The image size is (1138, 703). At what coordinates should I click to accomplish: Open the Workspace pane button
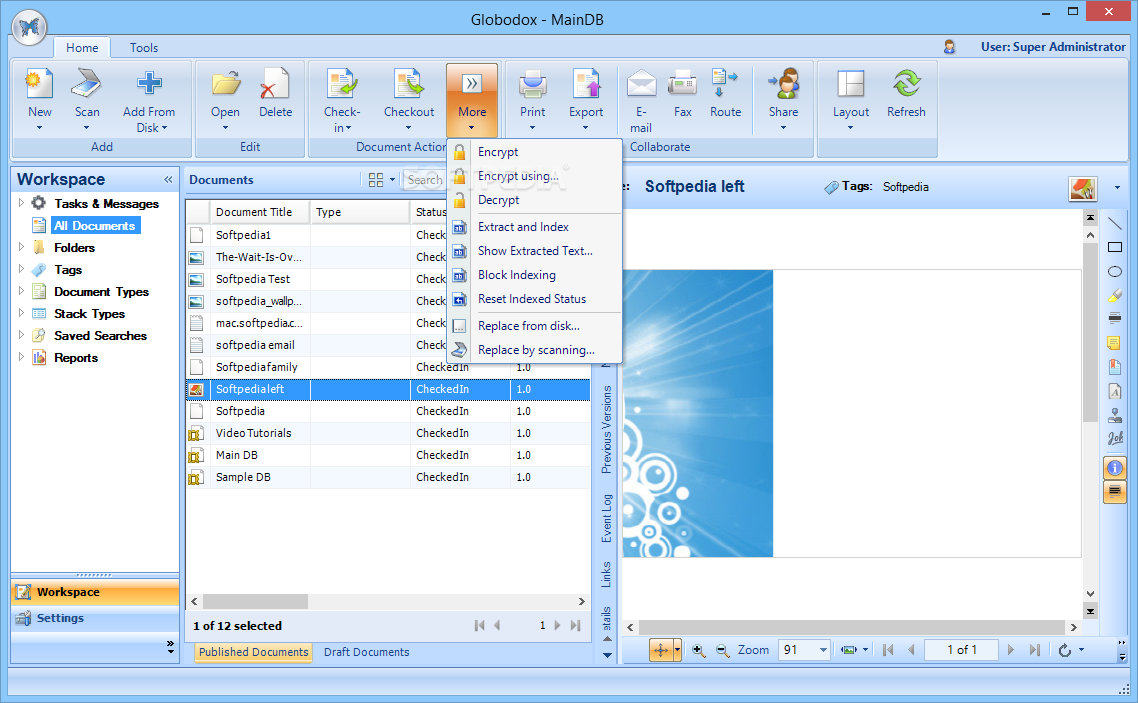[x=95, y=592]
